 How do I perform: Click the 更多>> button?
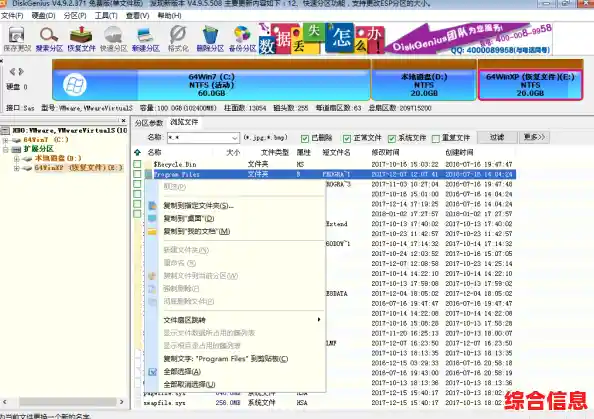(534, 137)
